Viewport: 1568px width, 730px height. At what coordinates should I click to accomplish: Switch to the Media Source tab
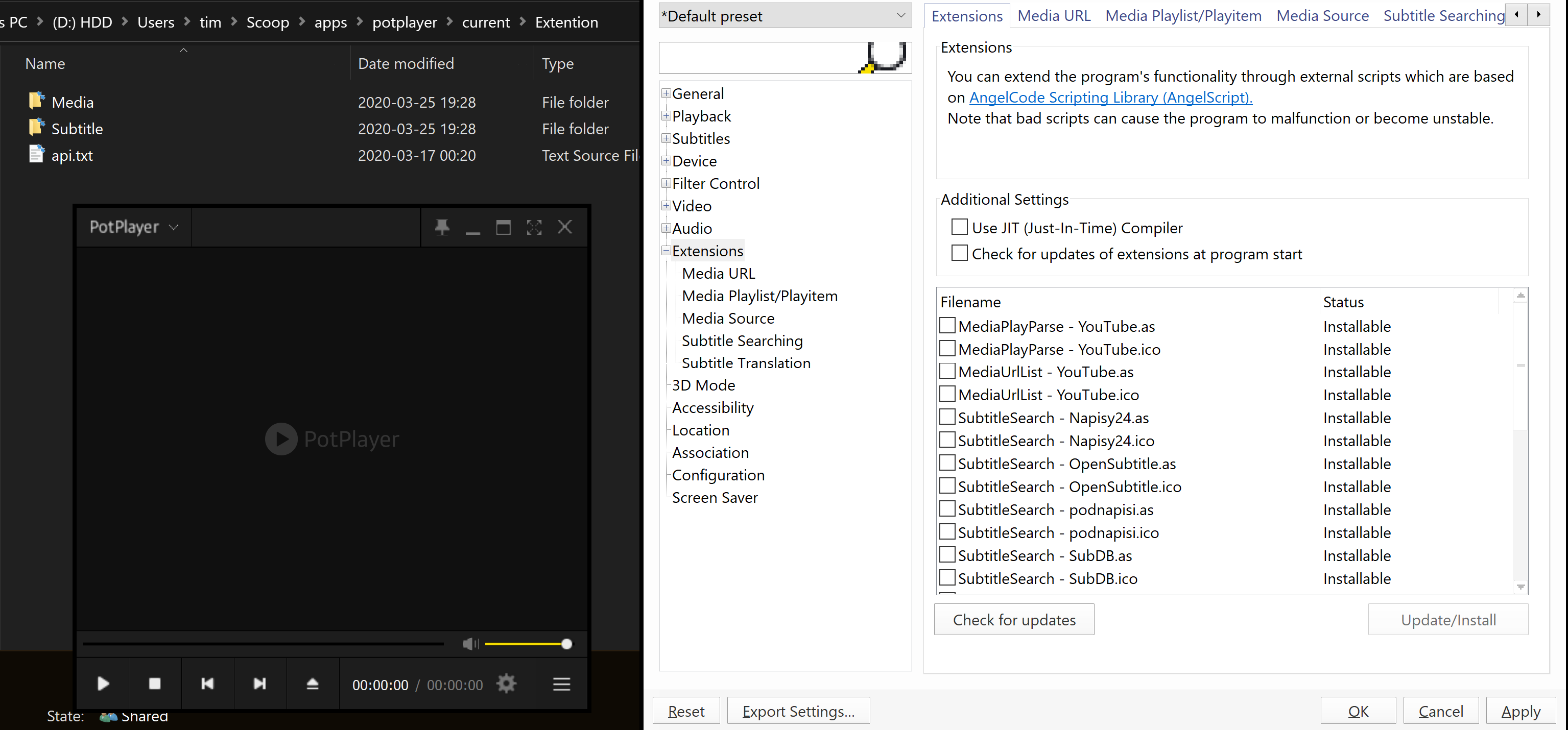click(1322, 15)
